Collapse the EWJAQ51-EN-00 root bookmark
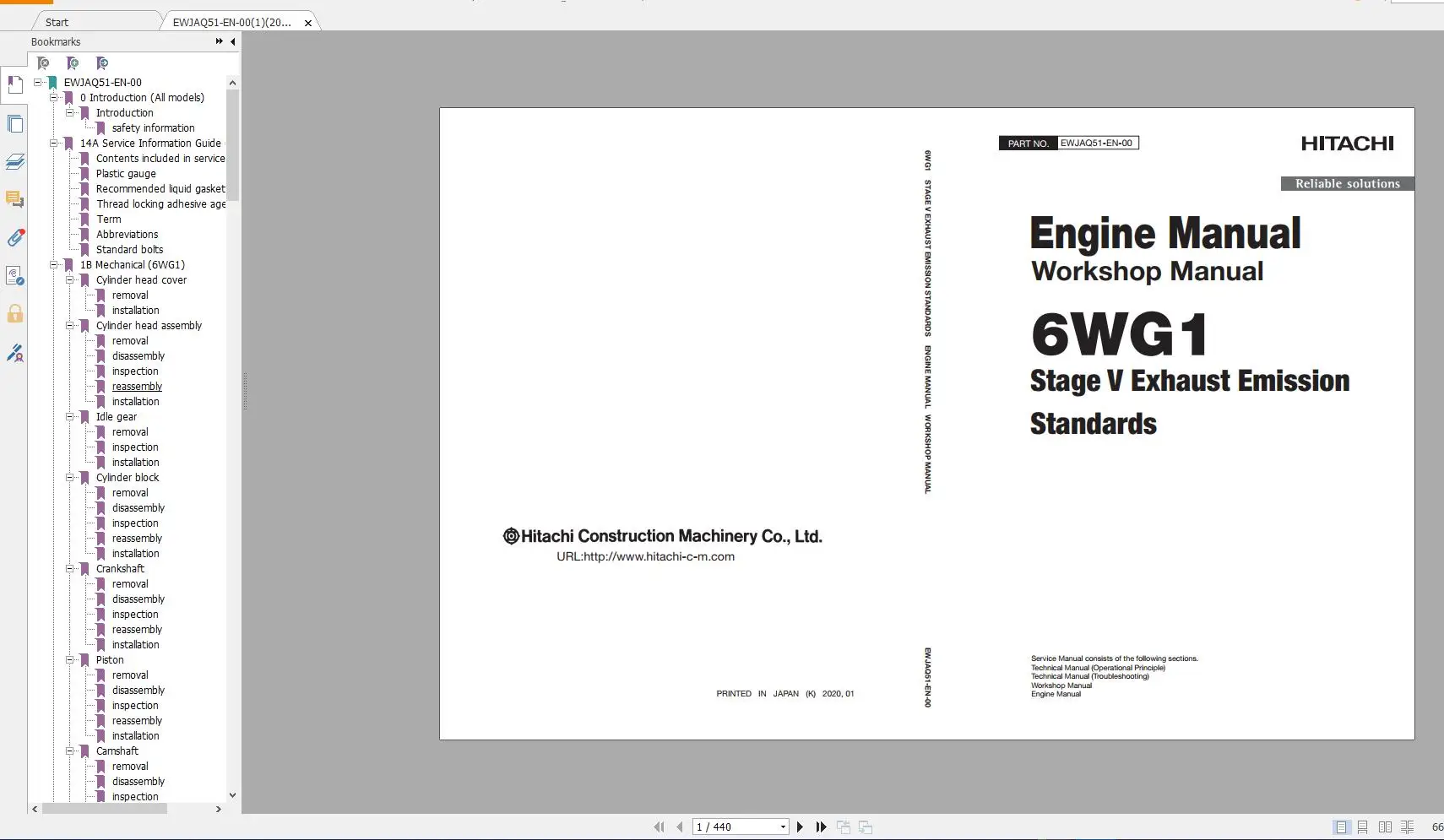The width and height of the screenshot is (1444, 840). (x=38, y=83)
